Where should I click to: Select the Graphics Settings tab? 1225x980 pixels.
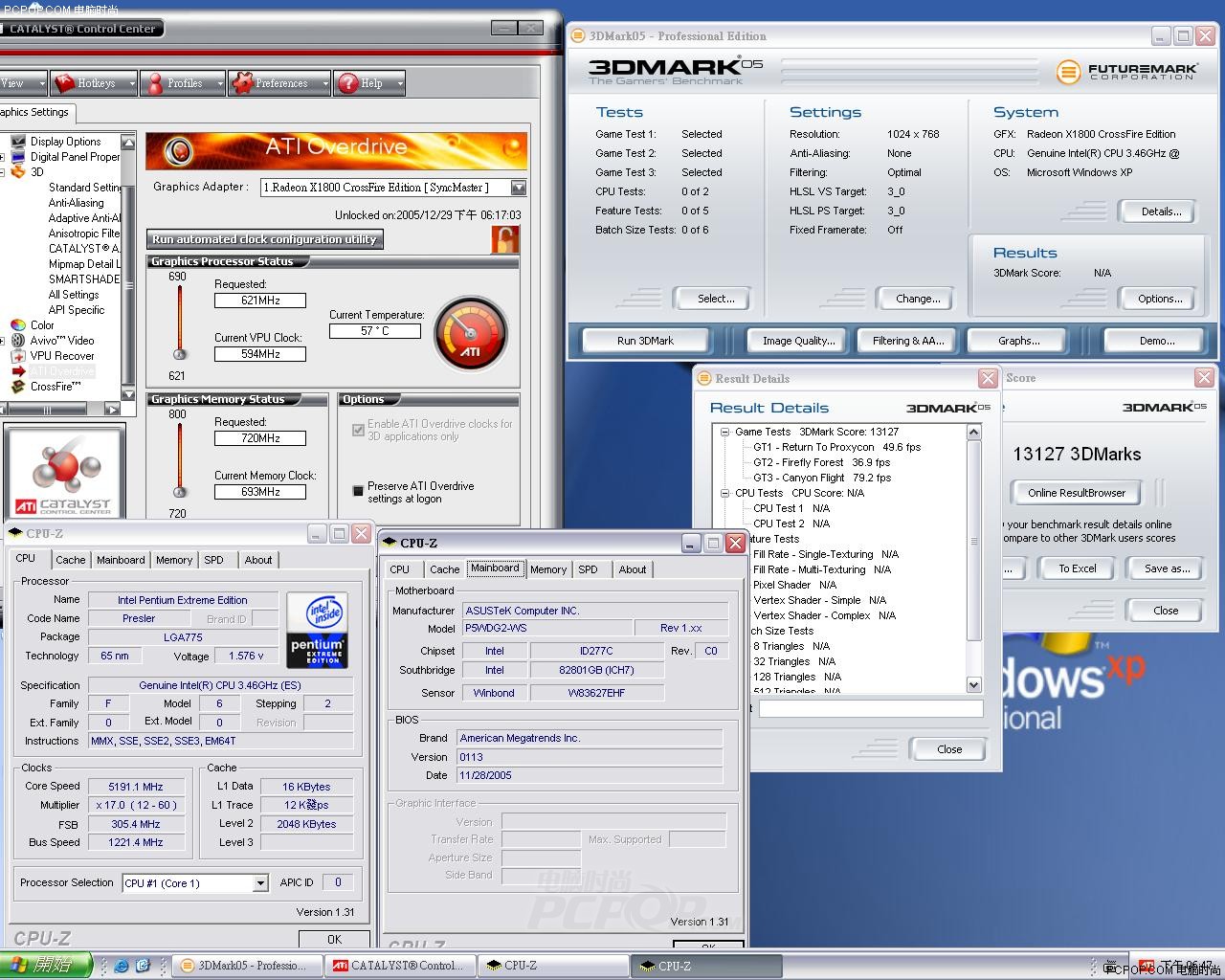click(36, 113)
